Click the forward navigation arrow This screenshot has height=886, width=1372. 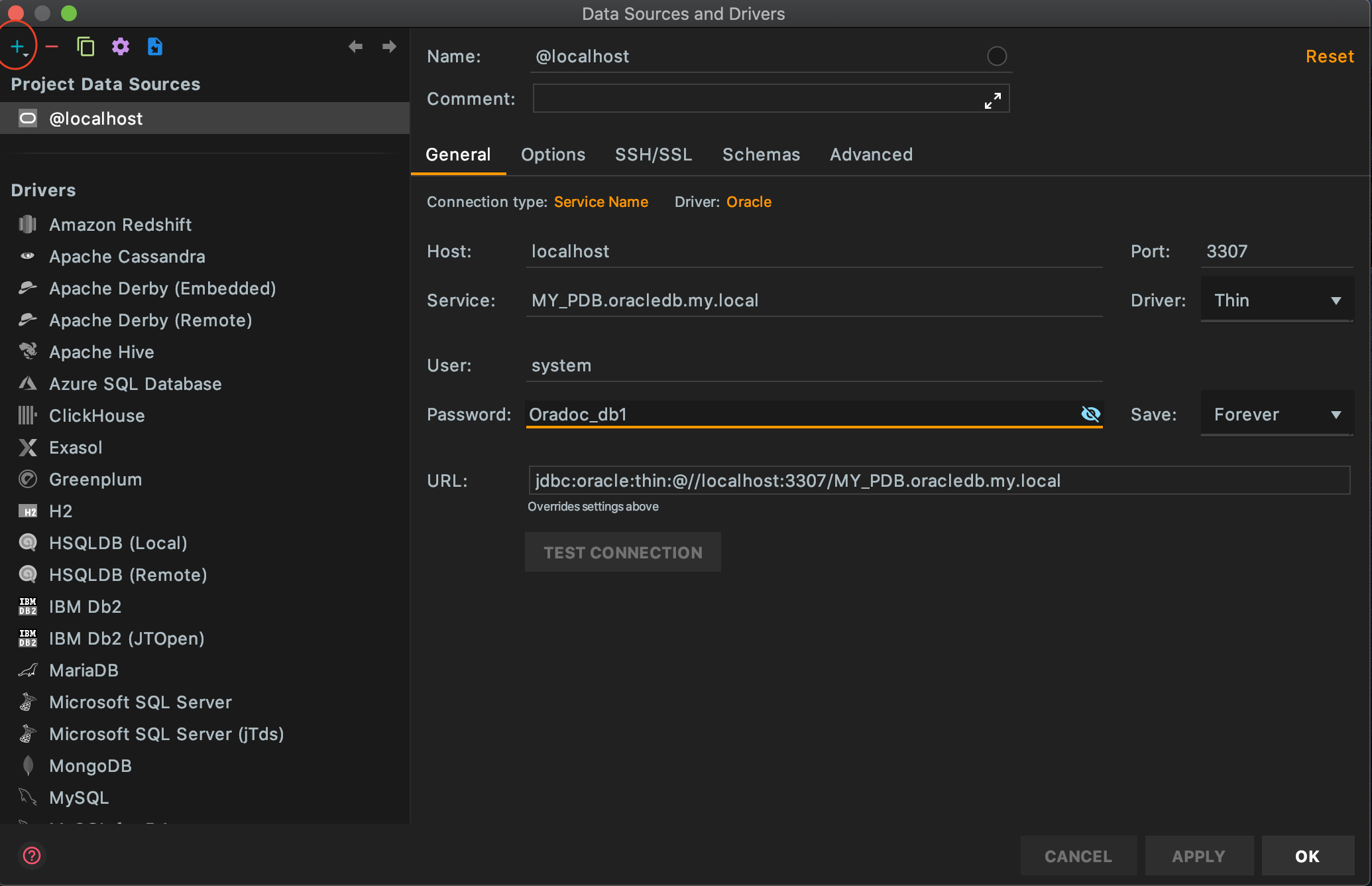click(389, 46)
